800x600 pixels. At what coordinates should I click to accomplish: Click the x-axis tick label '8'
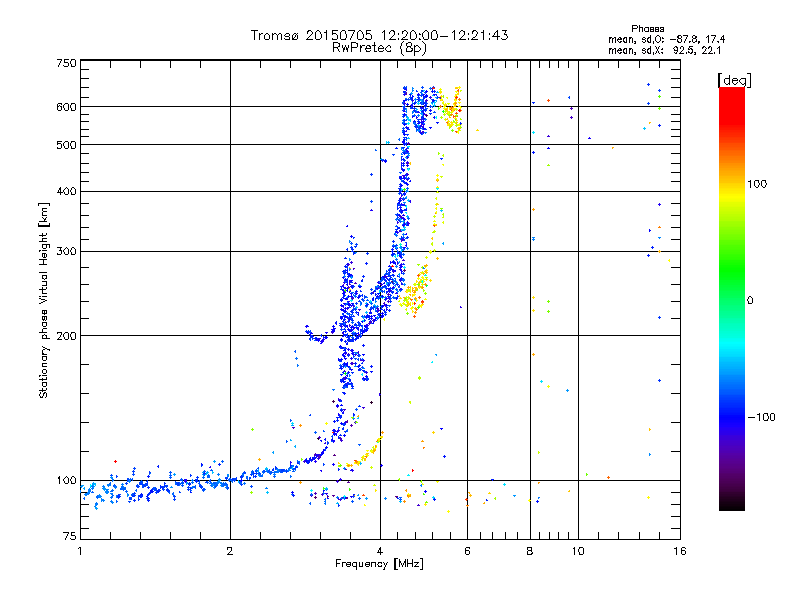point(530,551)
